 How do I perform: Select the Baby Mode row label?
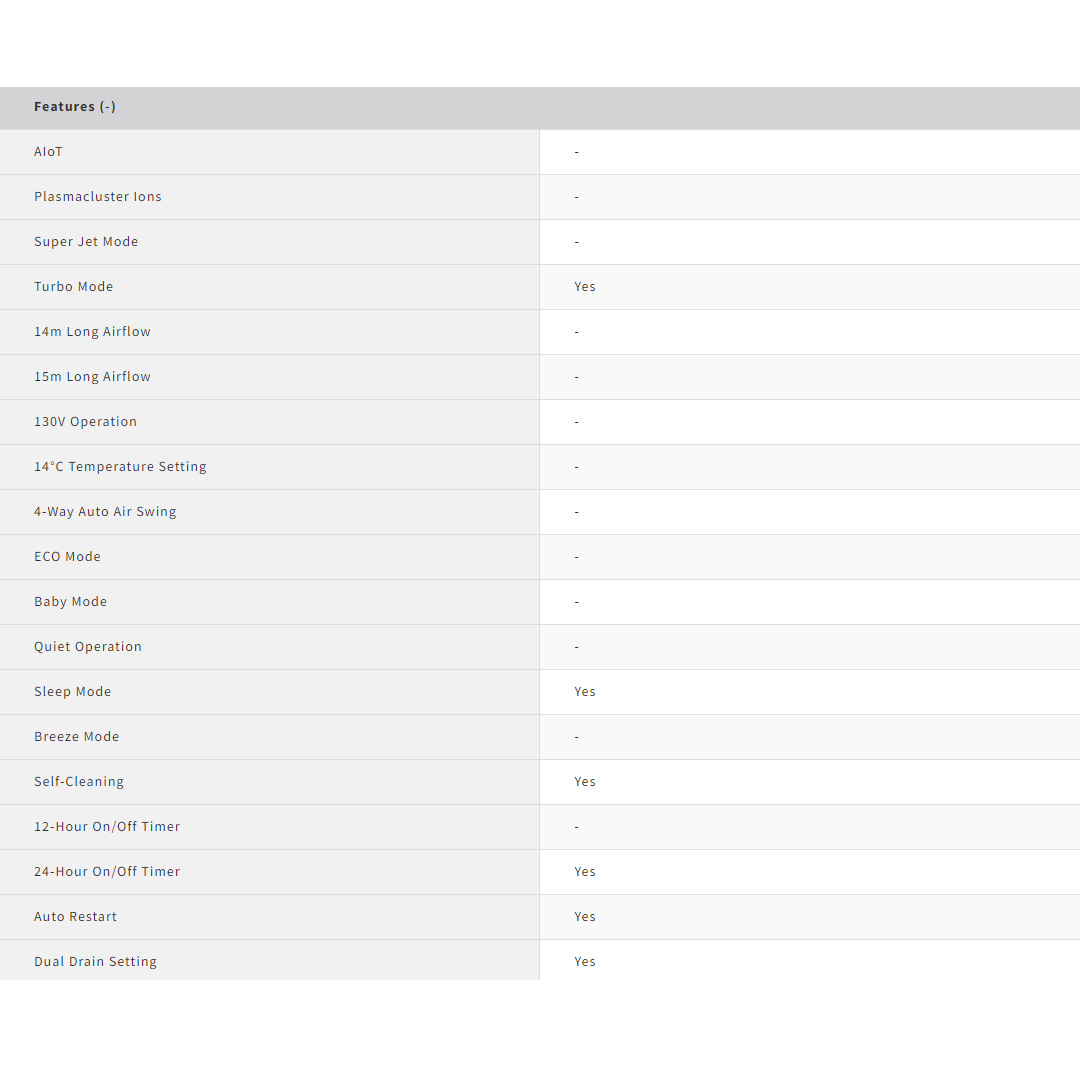70,602
